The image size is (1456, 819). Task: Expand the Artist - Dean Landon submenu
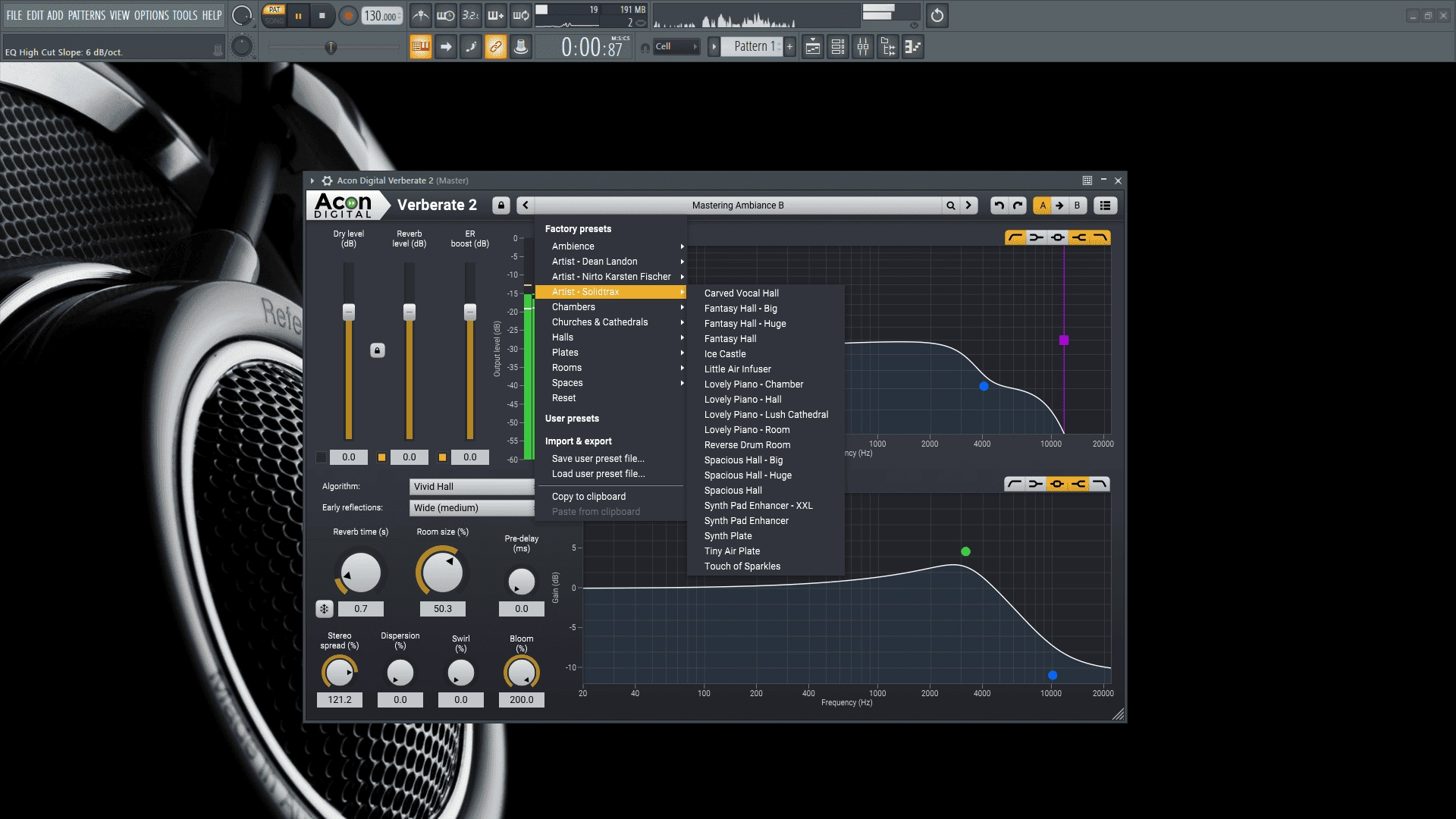point(610,262)
